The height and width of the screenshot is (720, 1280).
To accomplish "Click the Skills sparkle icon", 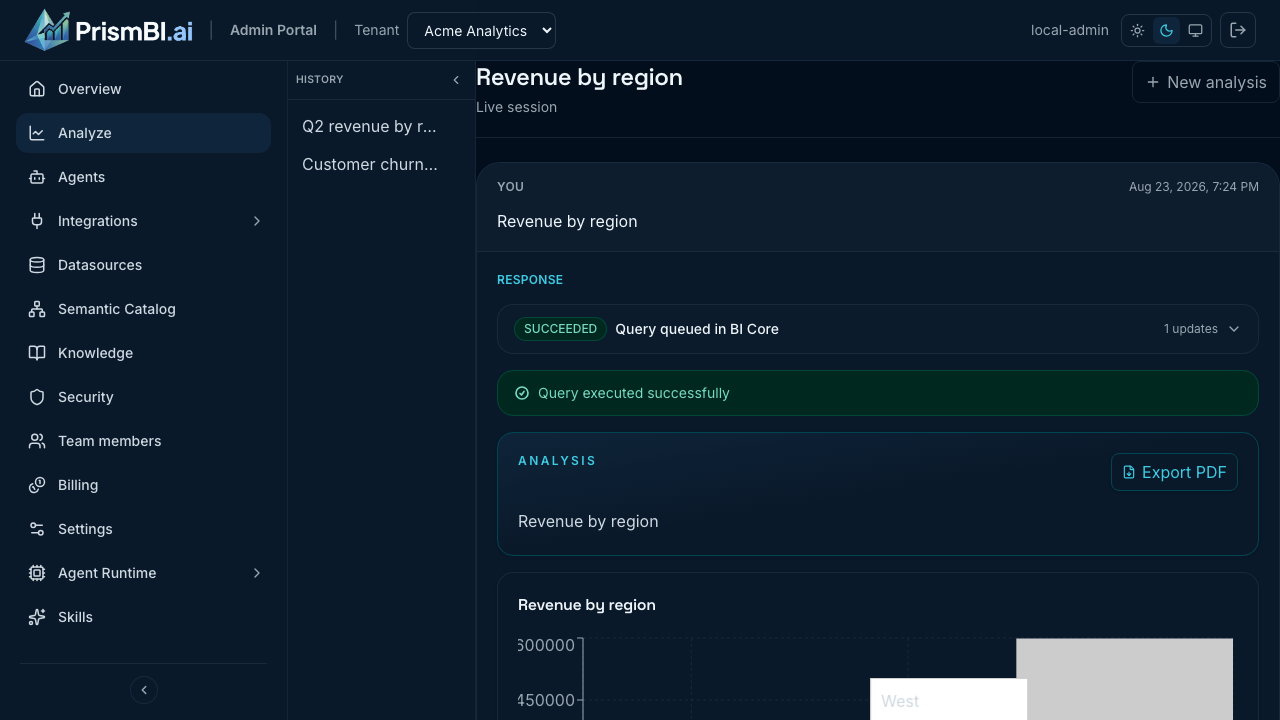I will 37,617.
